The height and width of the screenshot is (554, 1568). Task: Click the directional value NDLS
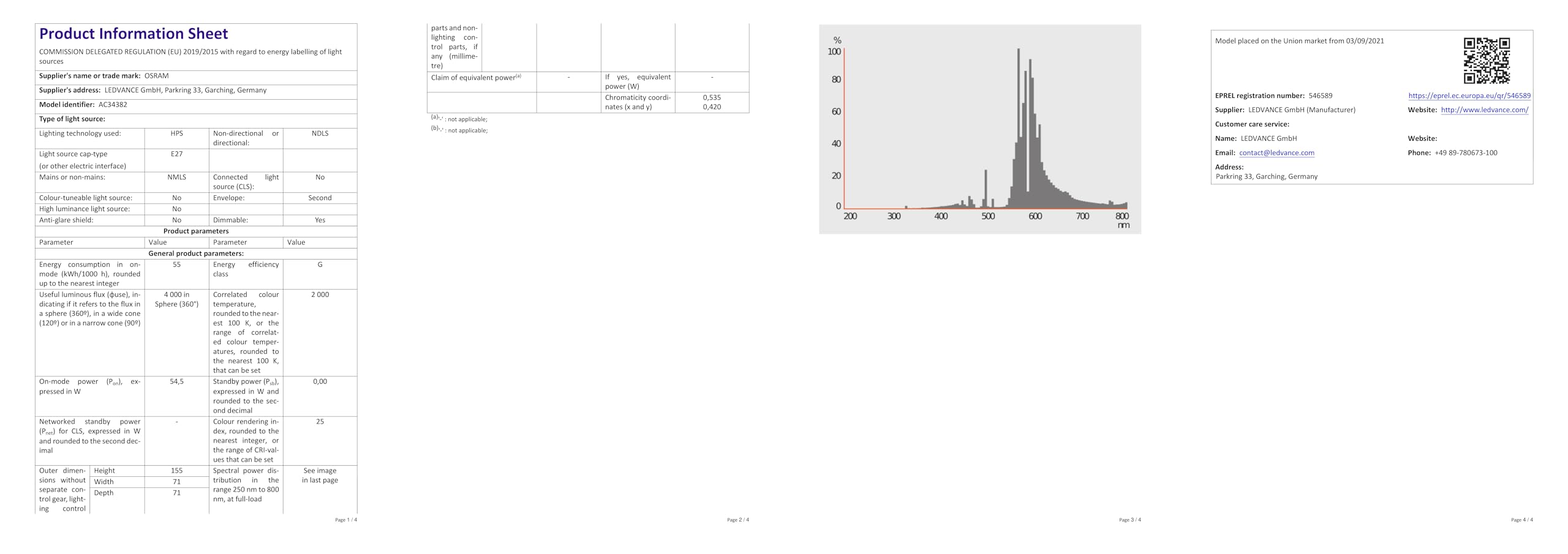(x=320, y=133)
